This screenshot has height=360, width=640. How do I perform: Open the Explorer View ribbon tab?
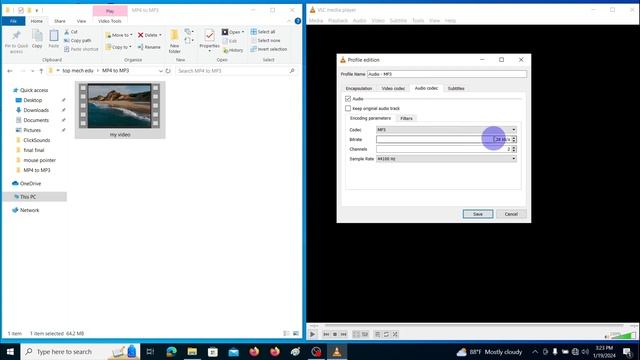point(81,21)
